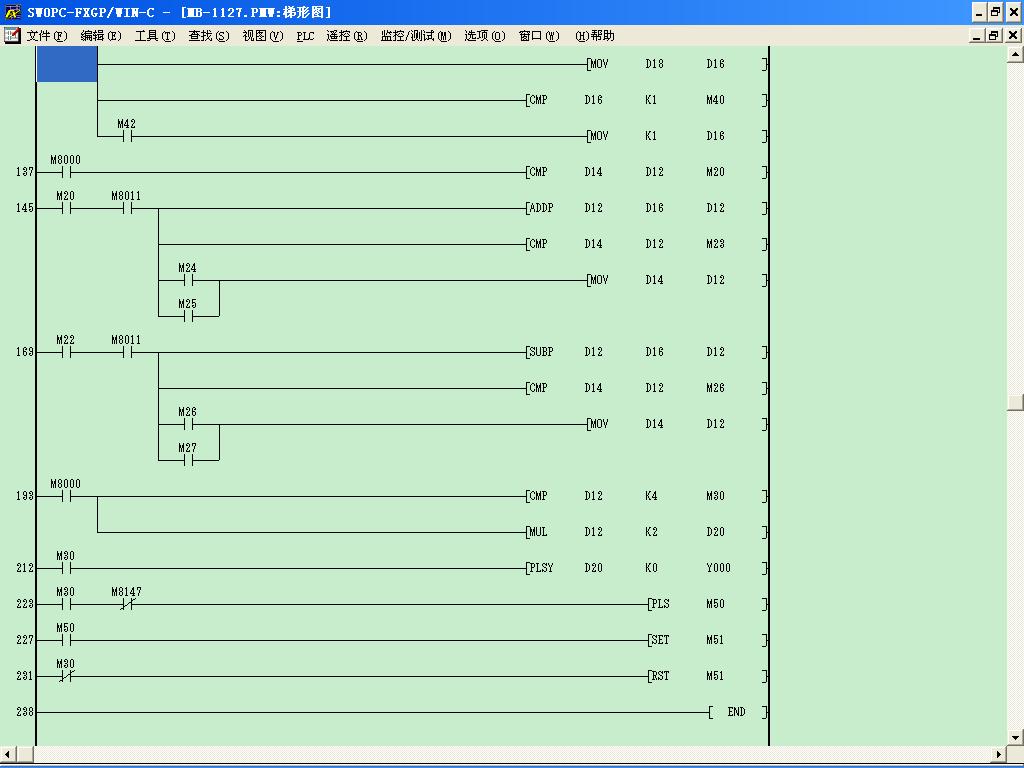
Task: Select the M25 parallel contact
Action: pos(187,316)
